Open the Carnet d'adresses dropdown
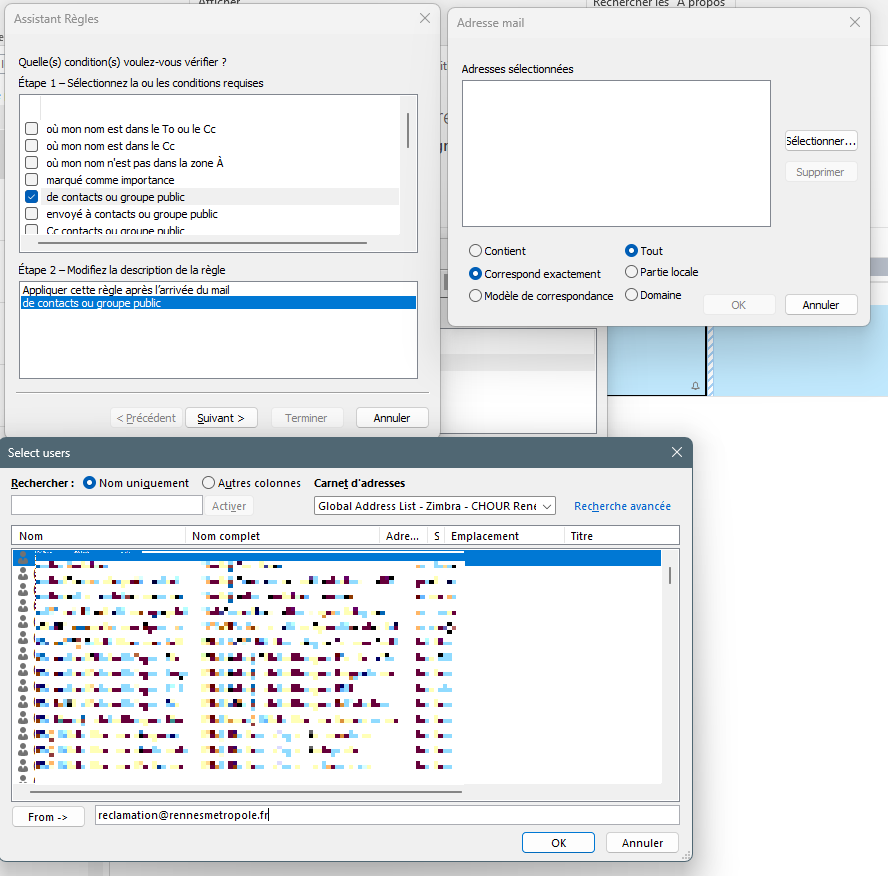Screen dimensions: 888x876 click(x=546, y=507)
